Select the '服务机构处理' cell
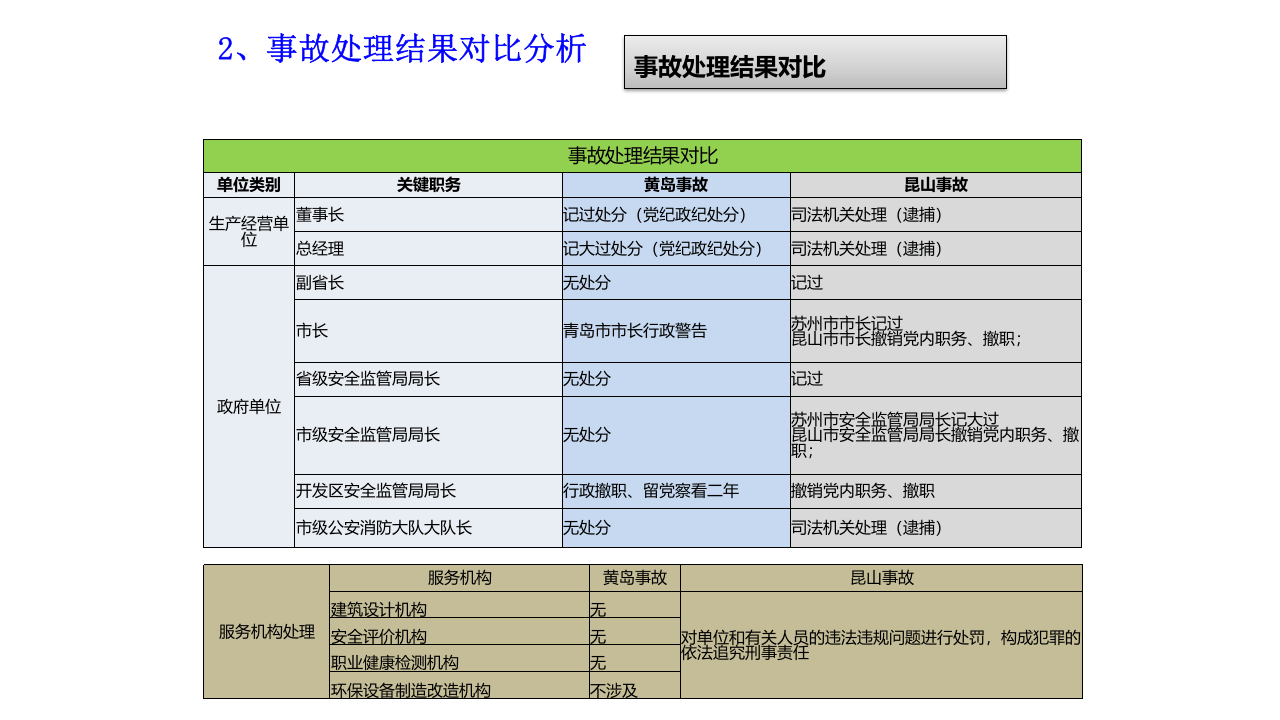Image resolution: width=1280 pixels, height=720 pixels. click(x=267, y=631)
